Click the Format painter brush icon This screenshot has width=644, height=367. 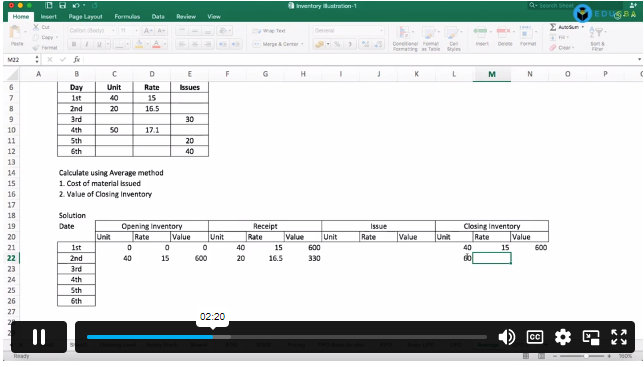coord(36,48)
